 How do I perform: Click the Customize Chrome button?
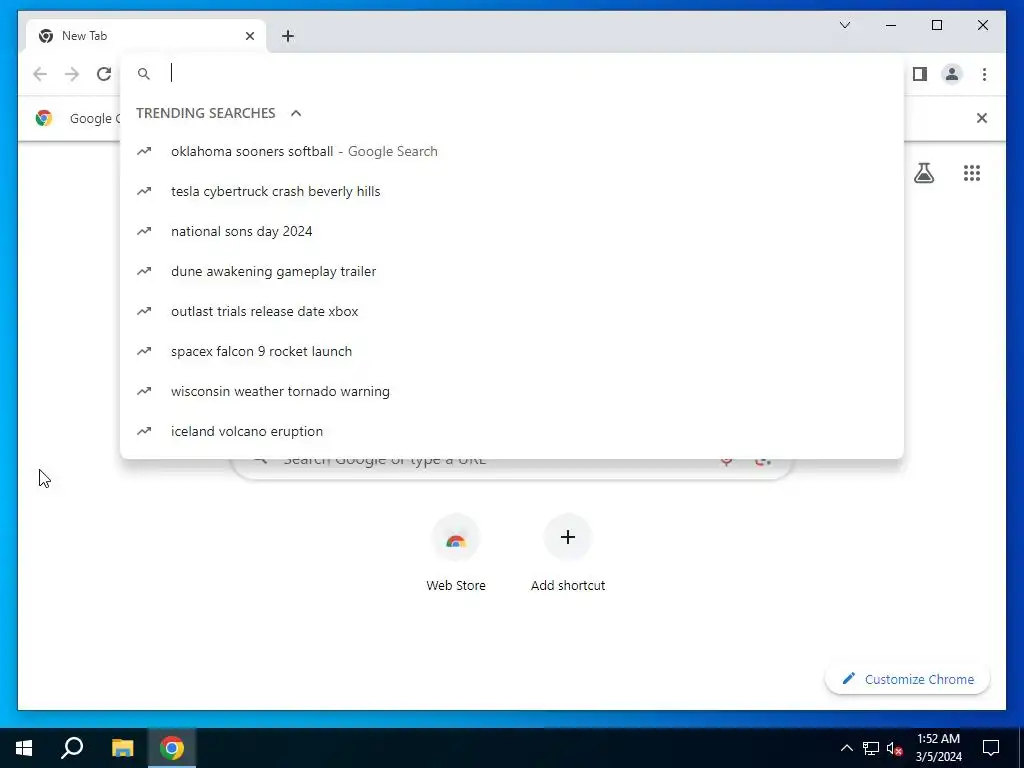907,679
